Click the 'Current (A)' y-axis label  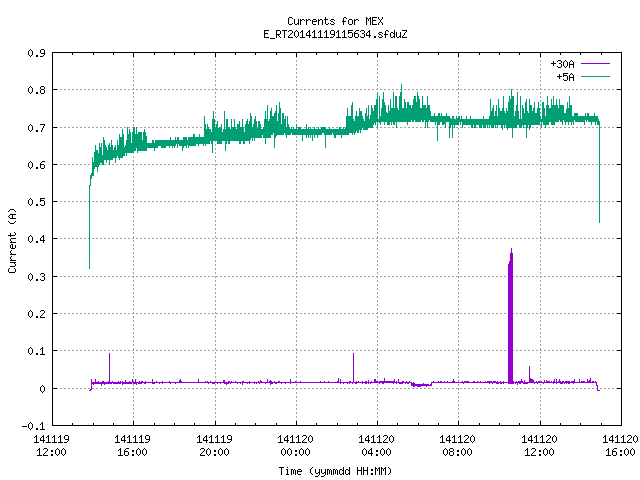click(x=12, y=240)
